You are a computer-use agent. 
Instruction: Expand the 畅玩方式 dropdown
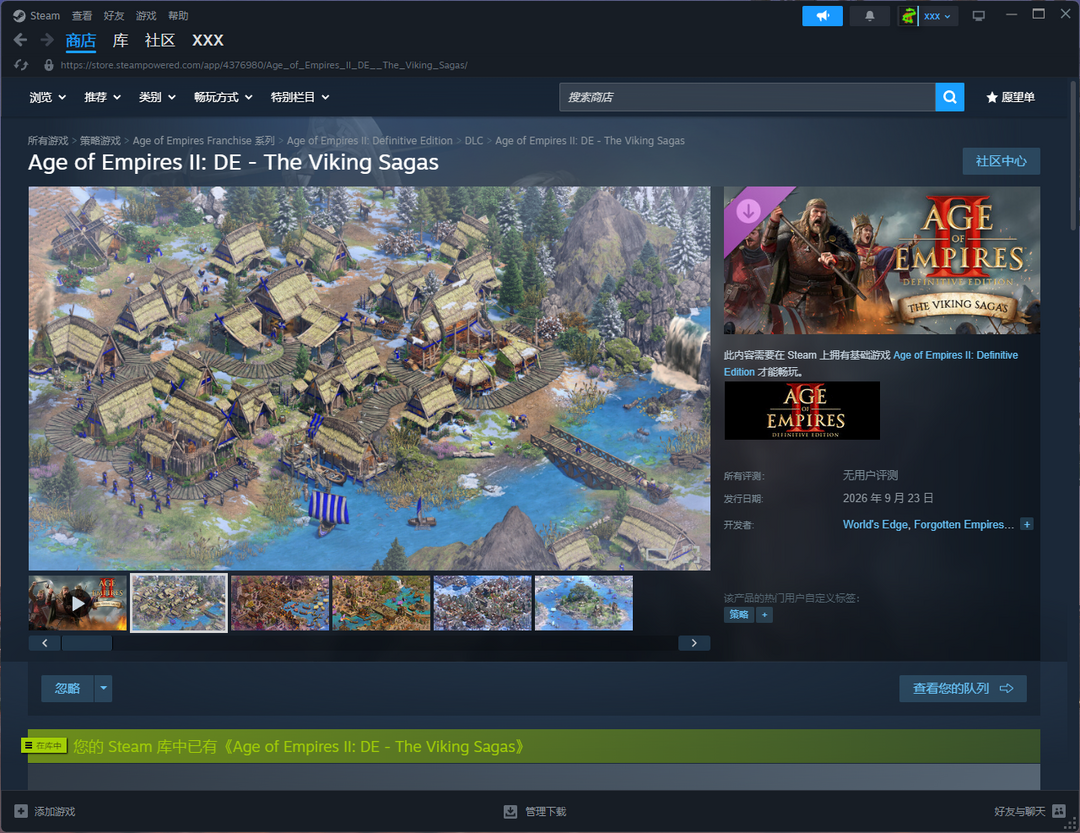223,97
